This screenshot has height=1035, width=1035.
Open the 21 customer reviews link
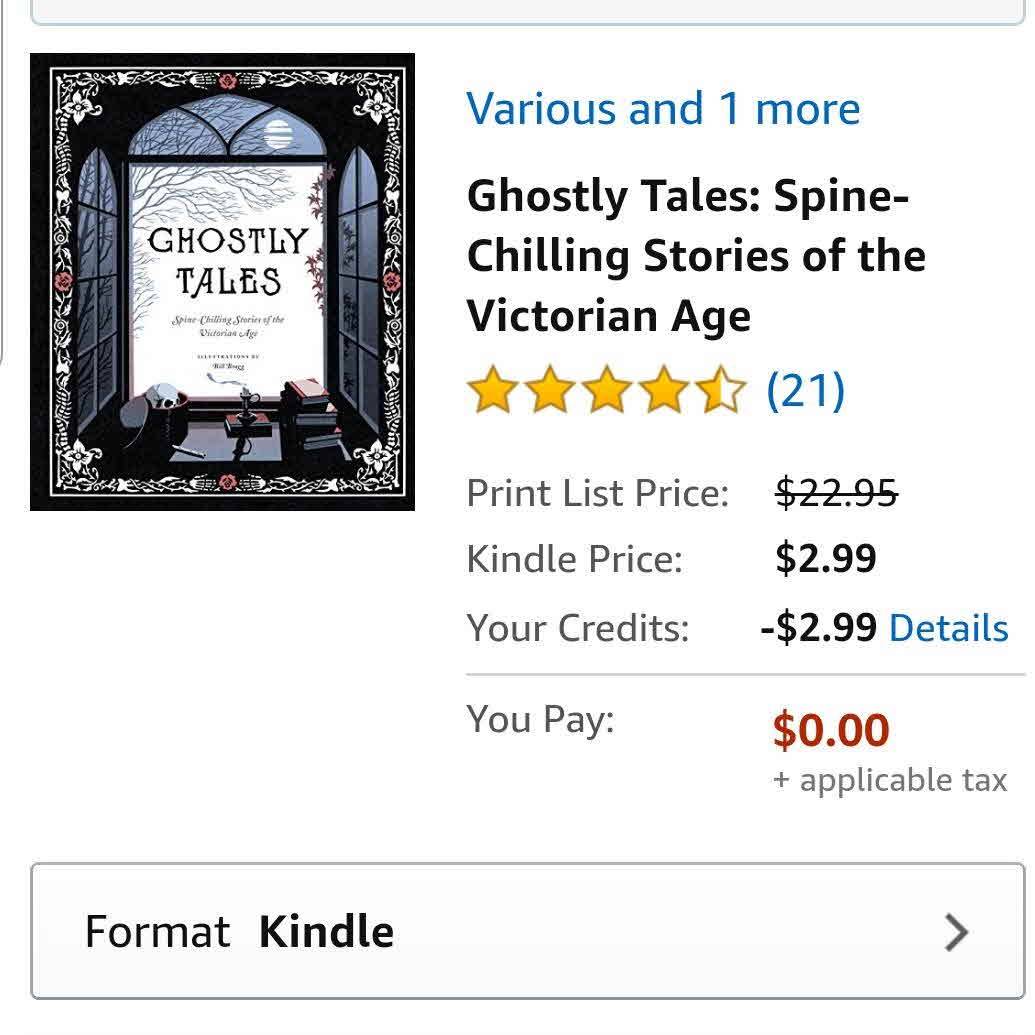tap(805, 390)
